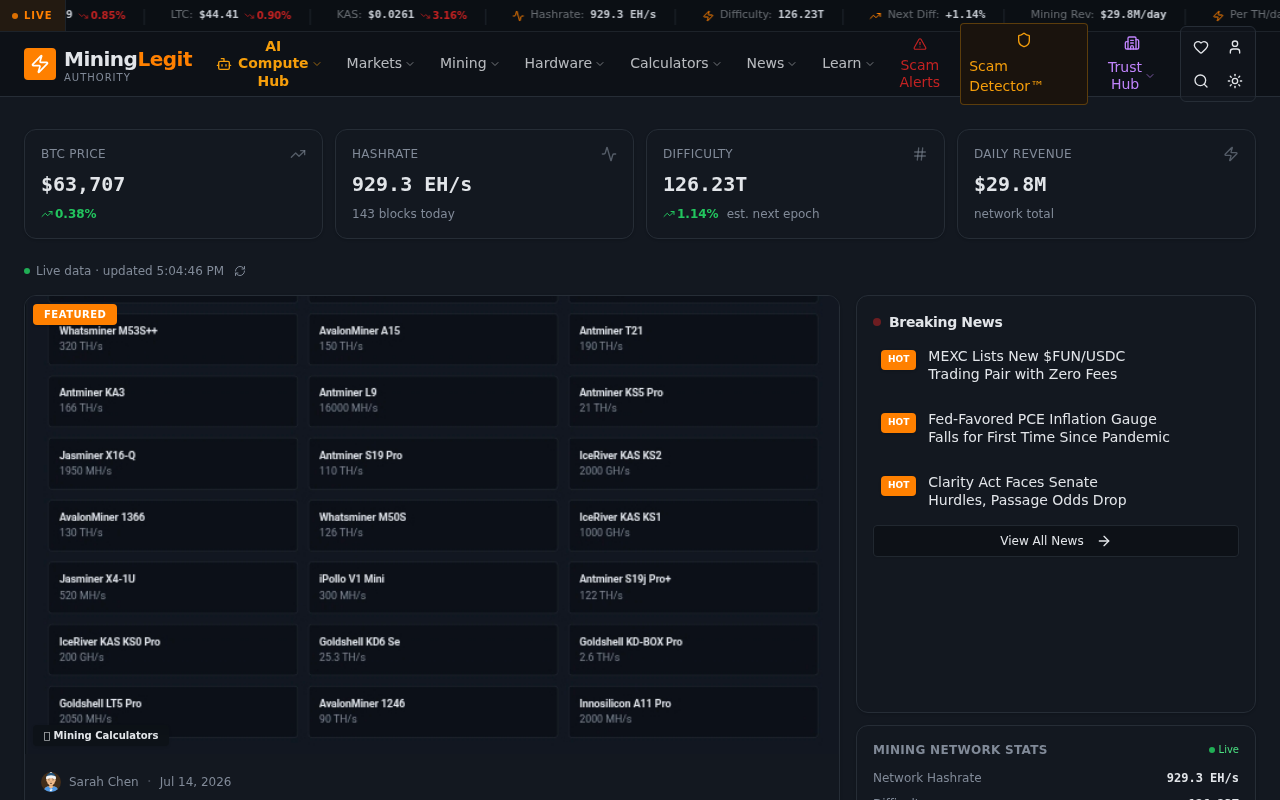The image size is (1280, 800).
Task: Select the Antminer T21 miner card
Action: click(694, 339)
